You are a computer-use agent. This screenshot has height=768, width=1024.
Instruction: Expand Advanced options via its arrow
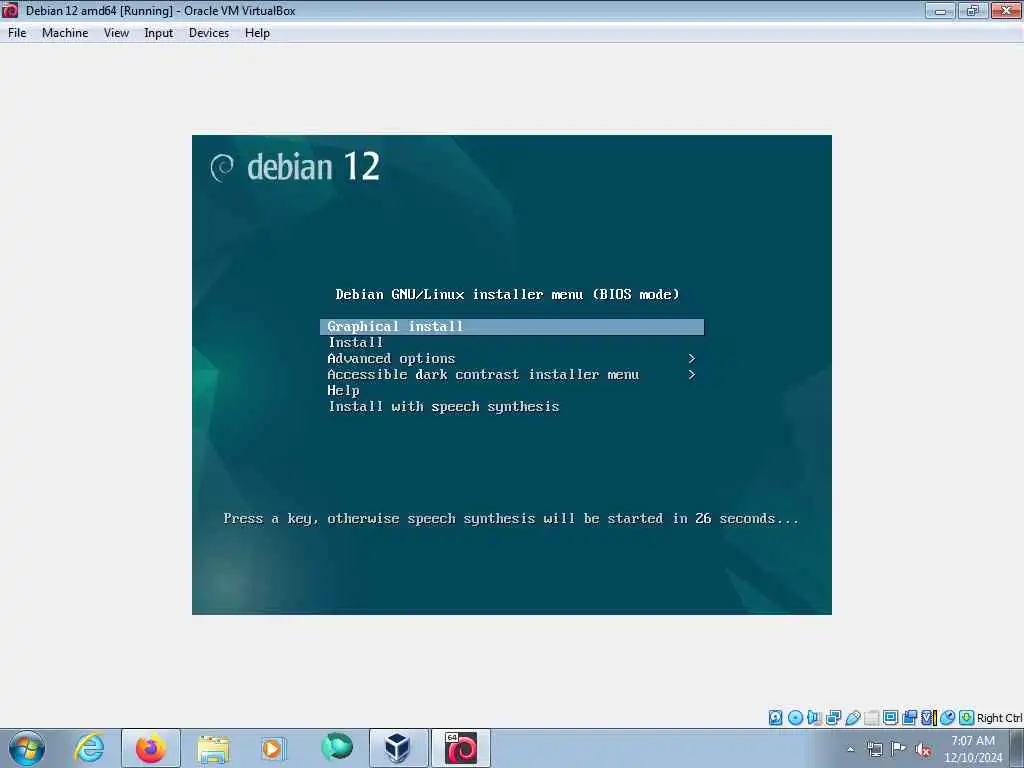pos(692,359)
